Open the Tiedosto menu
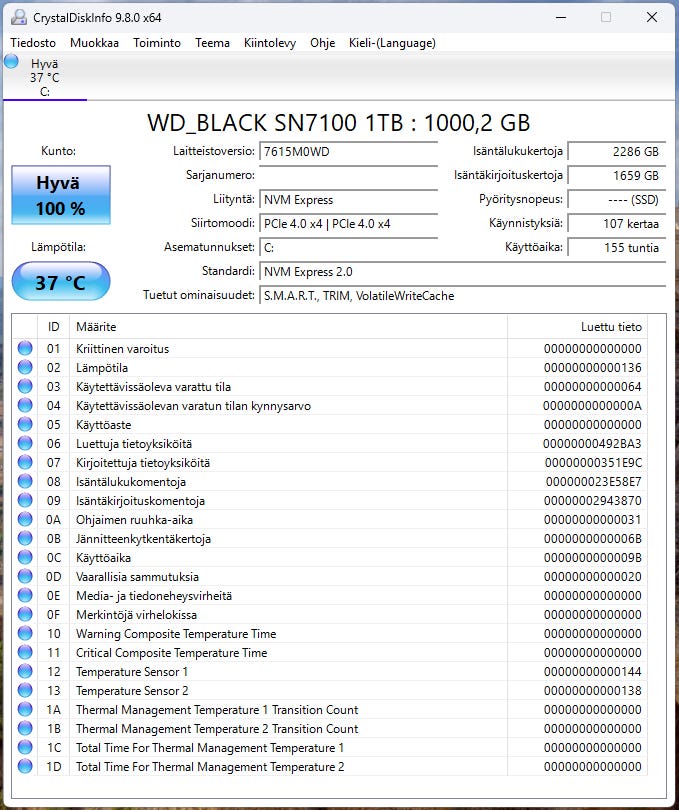Screen dimensions: 679x810 (x=33, y=43)
